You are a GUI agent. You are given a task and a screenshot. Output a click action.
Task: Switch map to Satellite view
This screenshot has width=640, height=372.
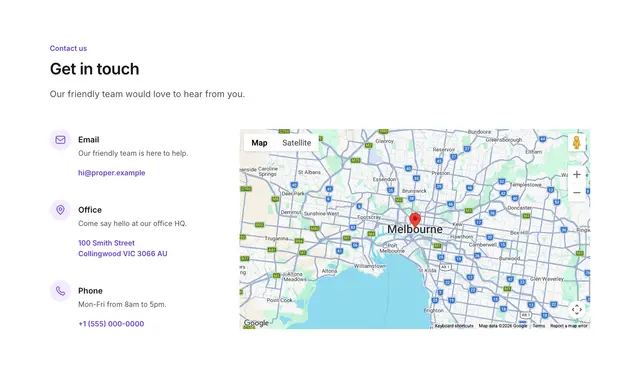pyautogui.click(x=297, y=143)
